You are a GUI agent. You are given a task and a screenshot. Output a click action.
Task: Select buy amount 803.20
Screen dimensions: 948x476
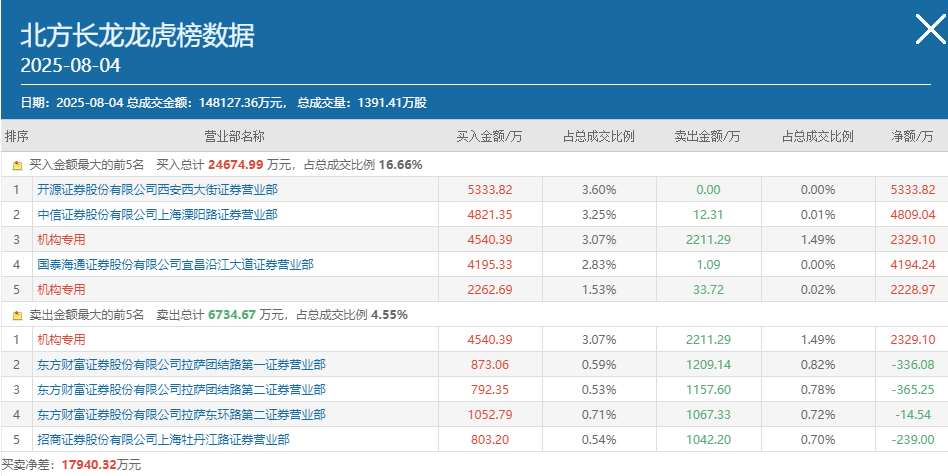click(490, 440)
